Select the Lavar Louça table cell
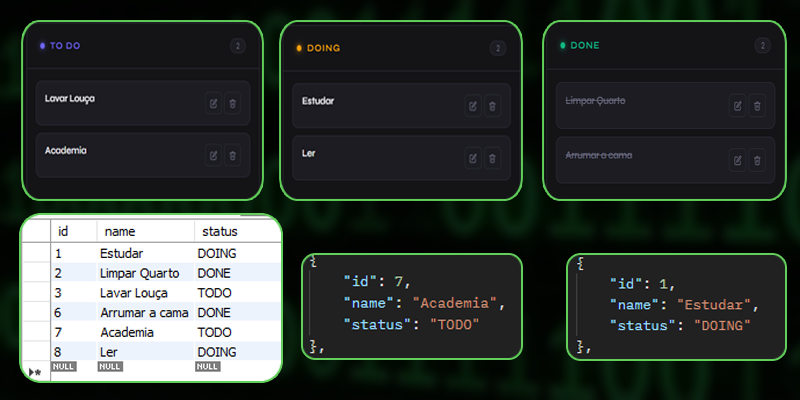 point(145,293)
